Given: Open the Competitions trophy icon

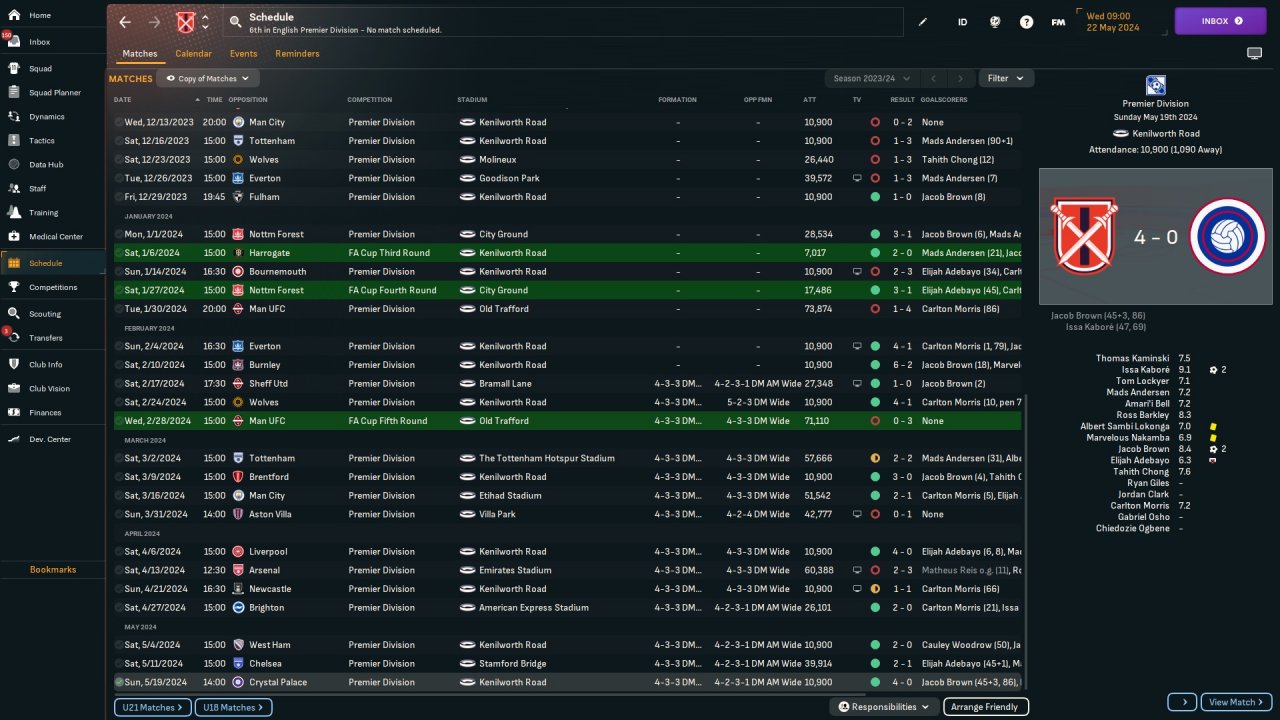Looking at the screenshot, I should (x=14, y=287).
